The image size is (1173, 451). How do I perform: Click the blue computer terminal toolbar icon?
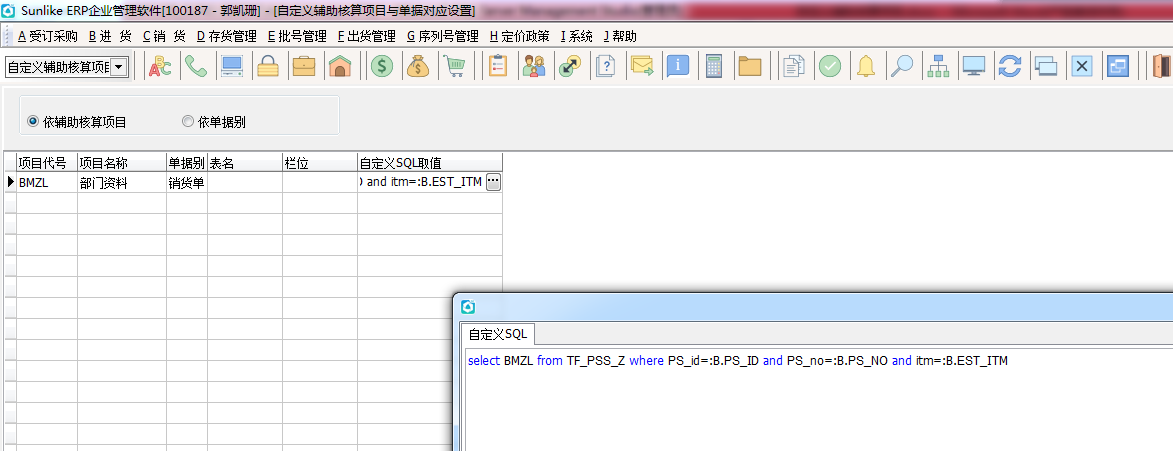click(232, 67)
